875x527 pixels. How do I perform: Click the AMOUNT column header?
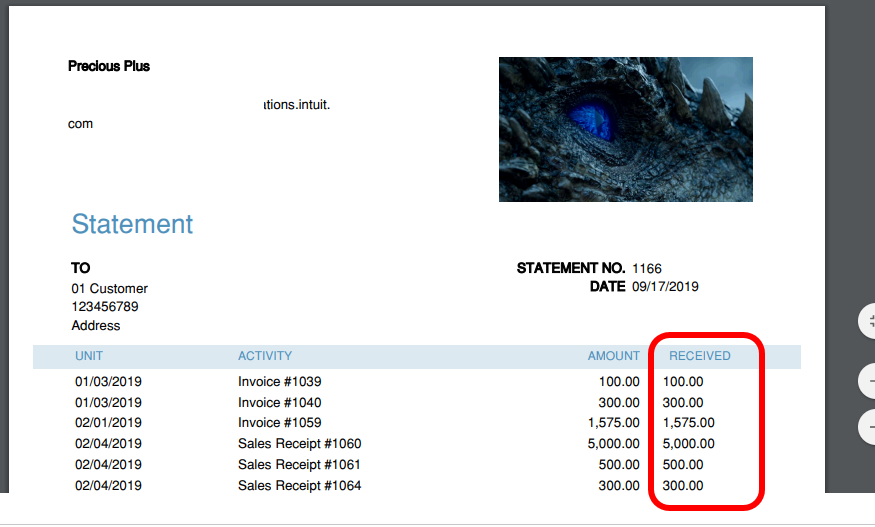coord(614,356)
